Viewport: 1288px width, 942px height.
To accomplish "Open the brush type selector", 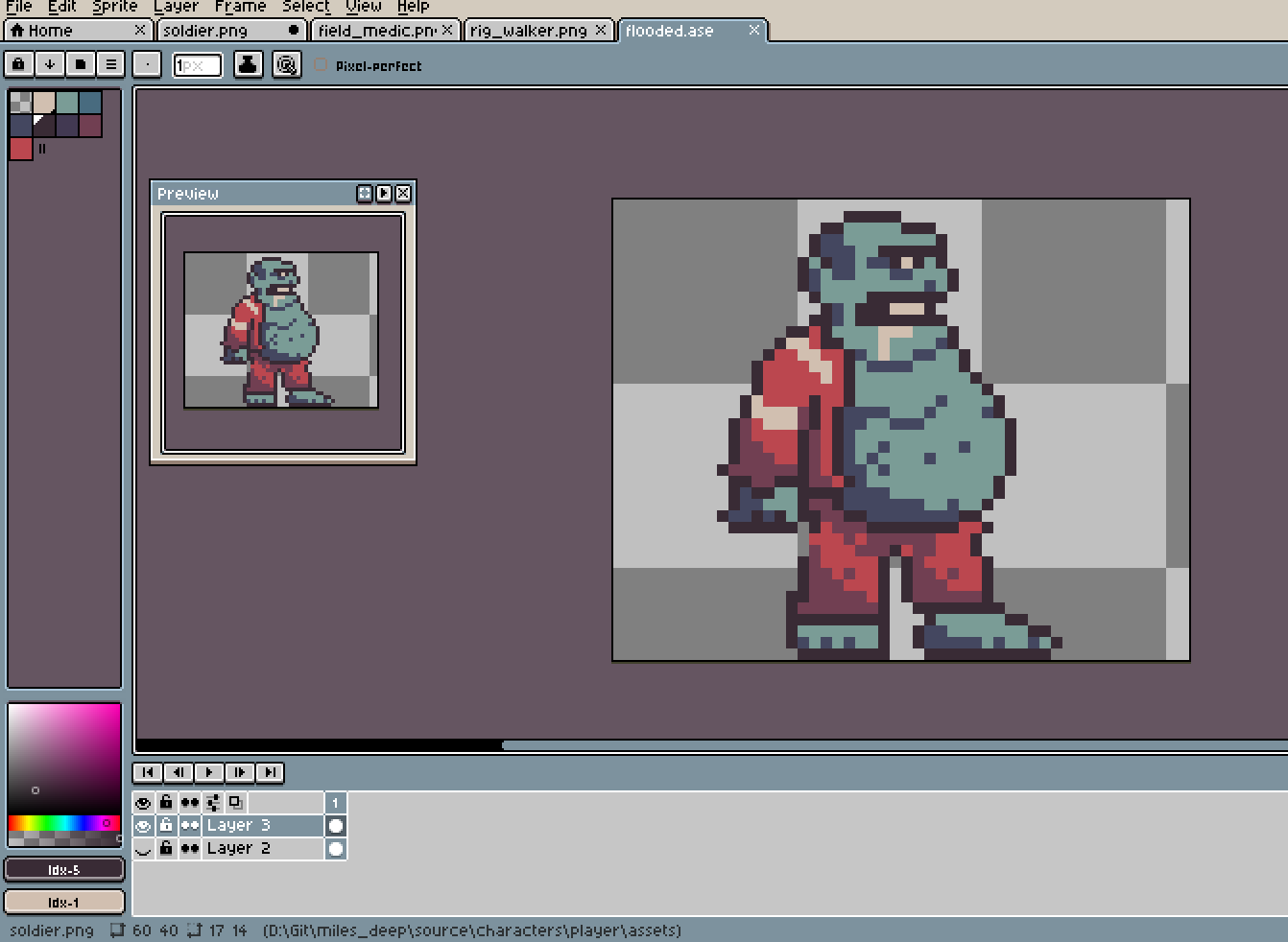I will (147, 64).
